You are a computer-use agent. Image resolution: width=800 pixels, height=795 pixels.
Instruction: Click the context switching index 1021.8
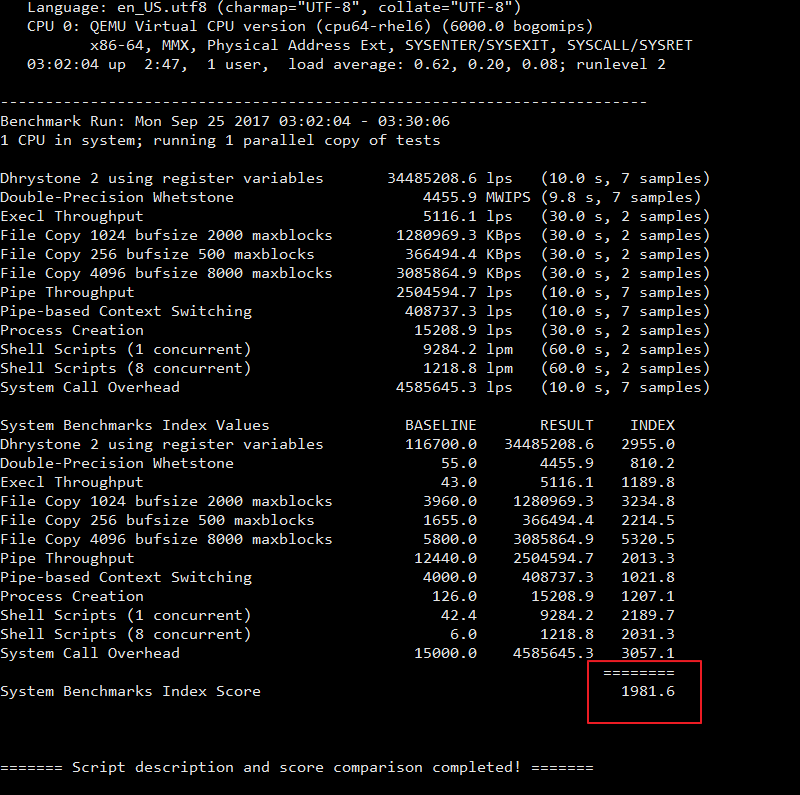[648, 577]
